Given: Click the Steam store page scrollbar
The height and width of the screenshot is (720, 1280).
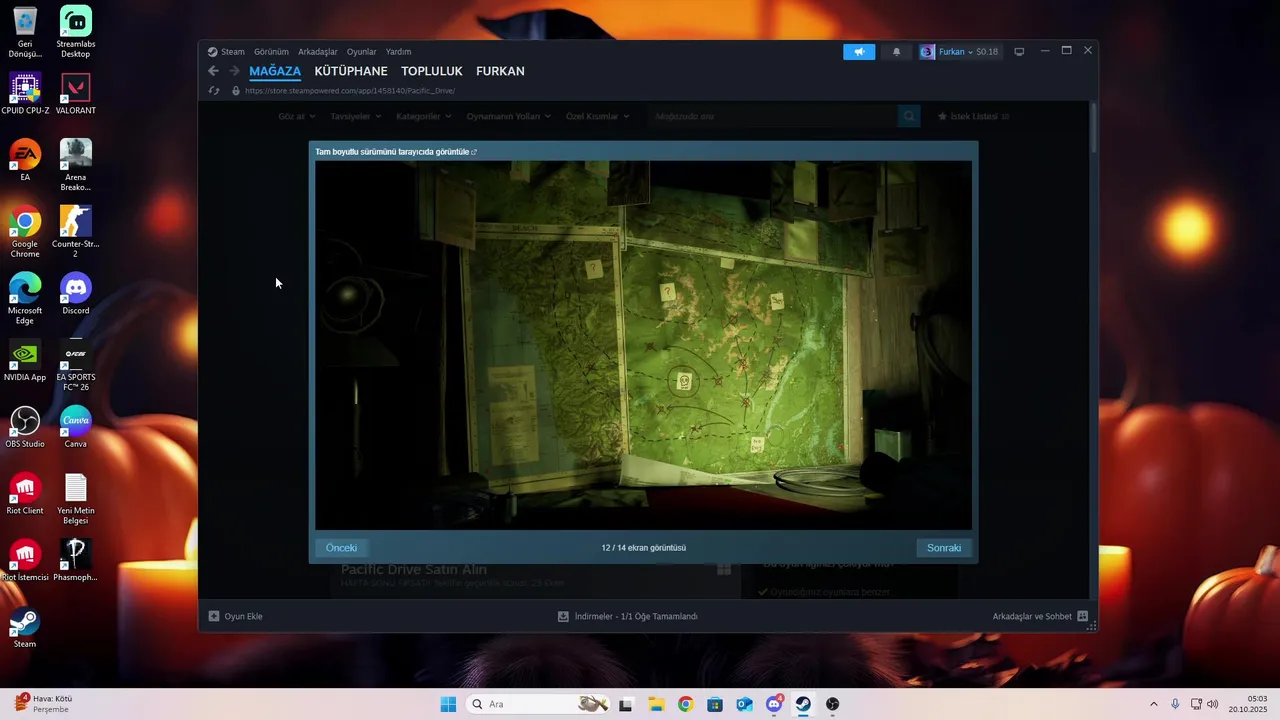Looking at the screenshot, I should [x=1093, y=127].
